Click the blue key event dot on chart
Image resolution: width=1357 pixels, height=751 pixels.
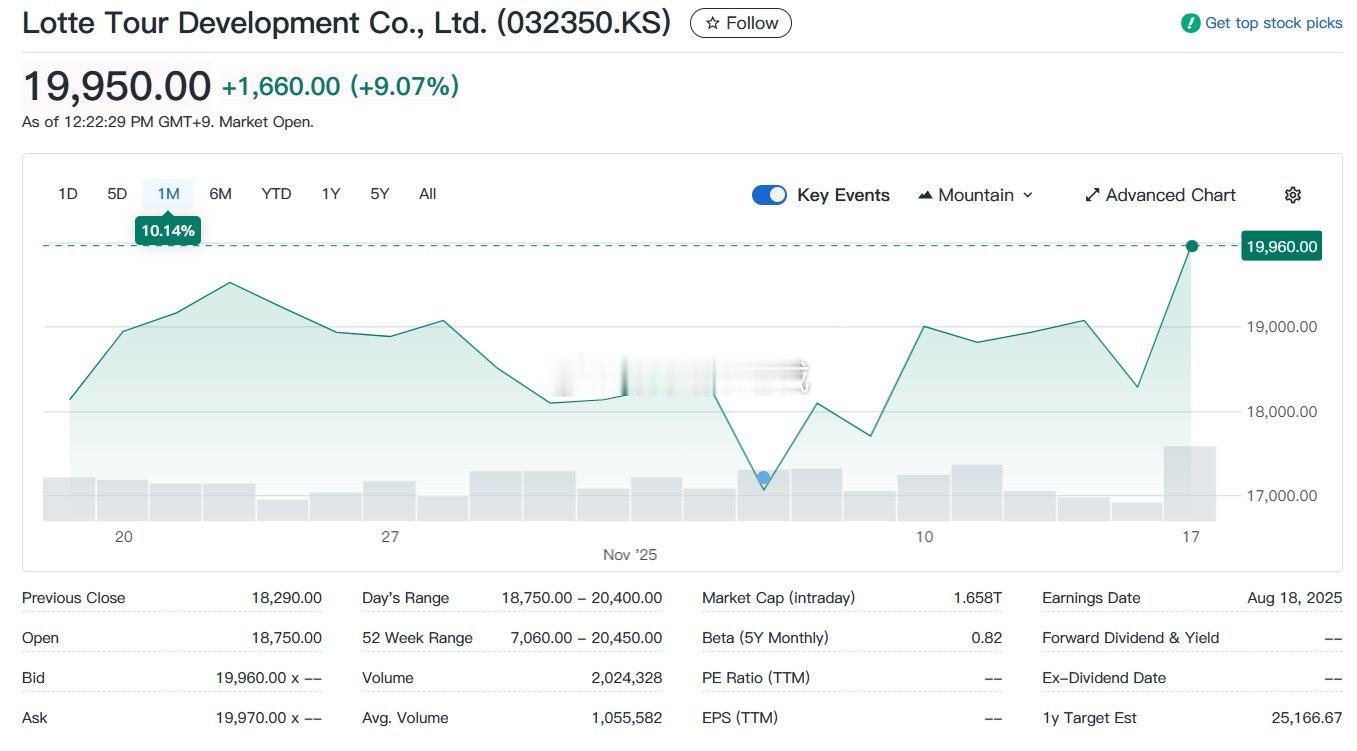point(763,478)
